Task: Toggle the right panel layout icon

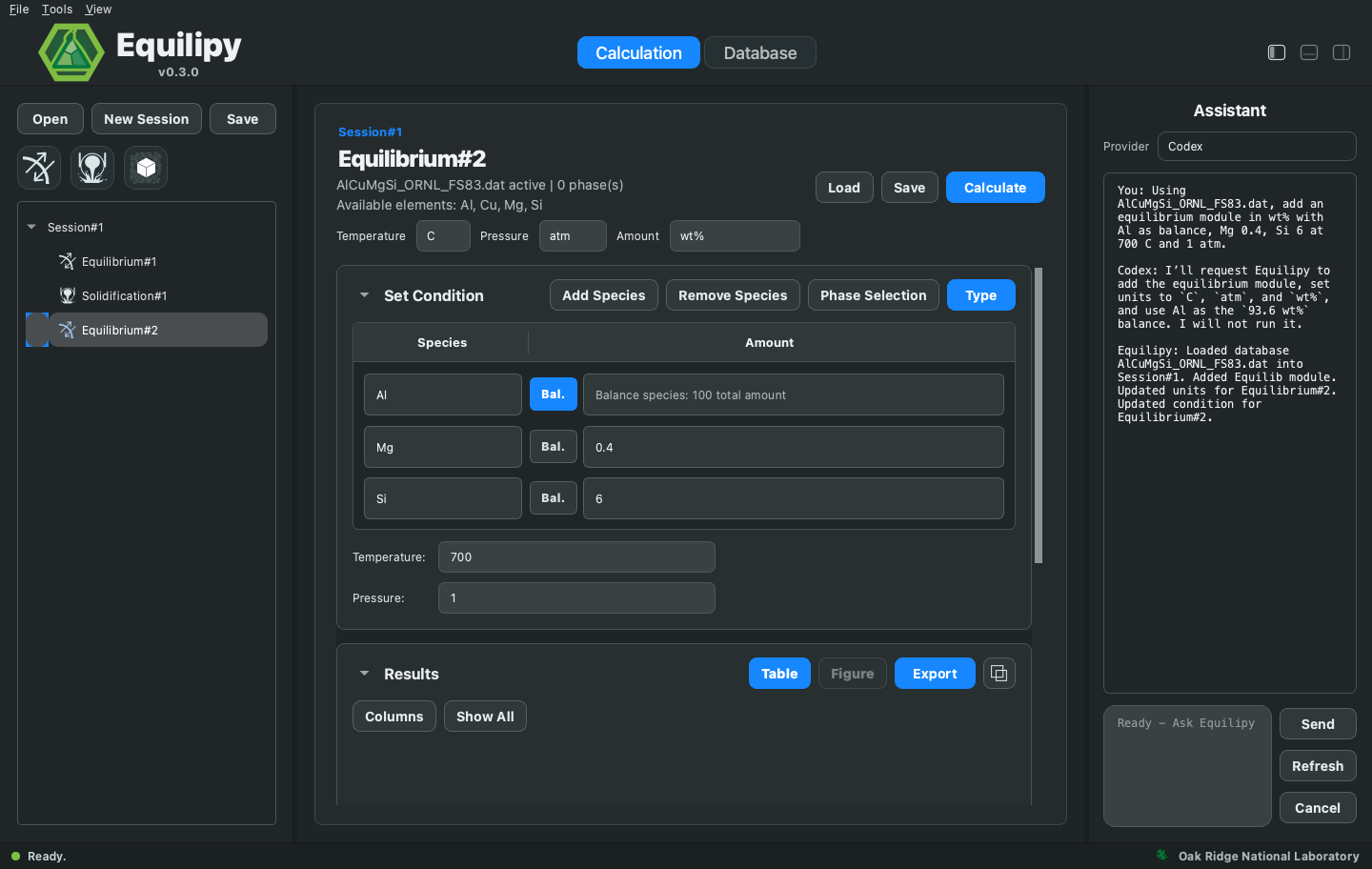Action: pyautogui.click(x=1342, y=52)
